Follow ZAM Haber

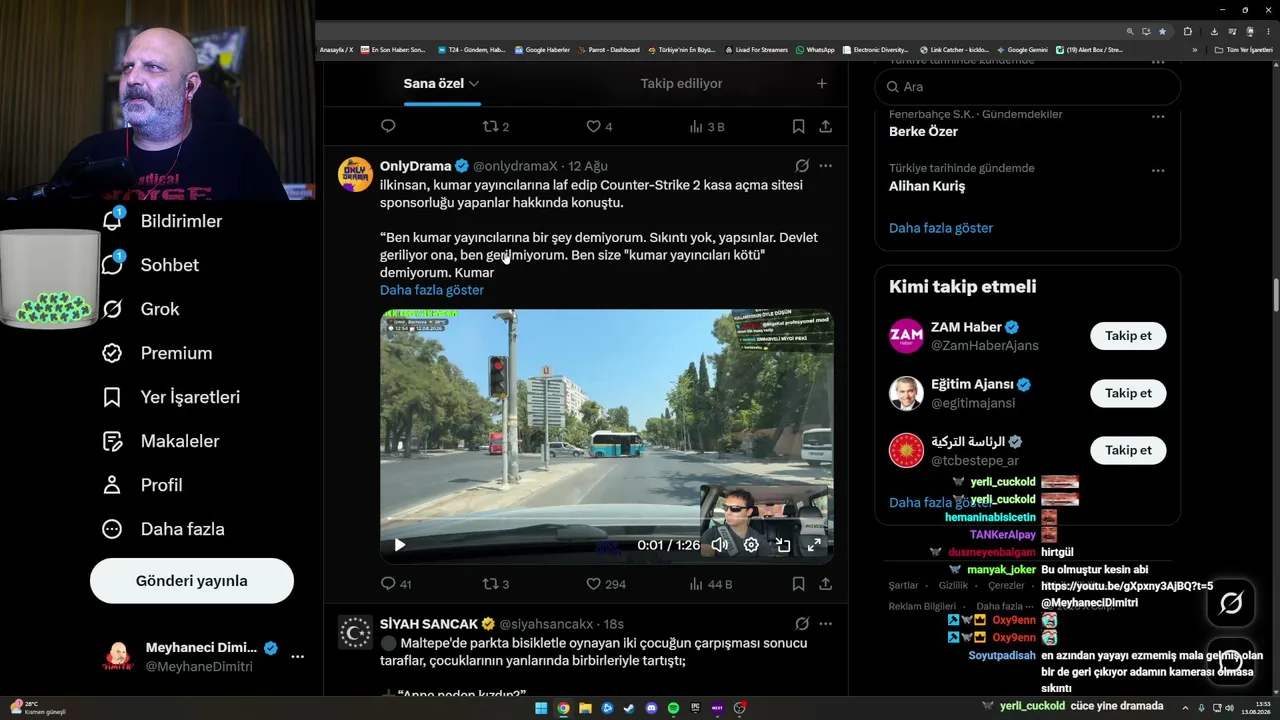click(x=1128, y=336)
